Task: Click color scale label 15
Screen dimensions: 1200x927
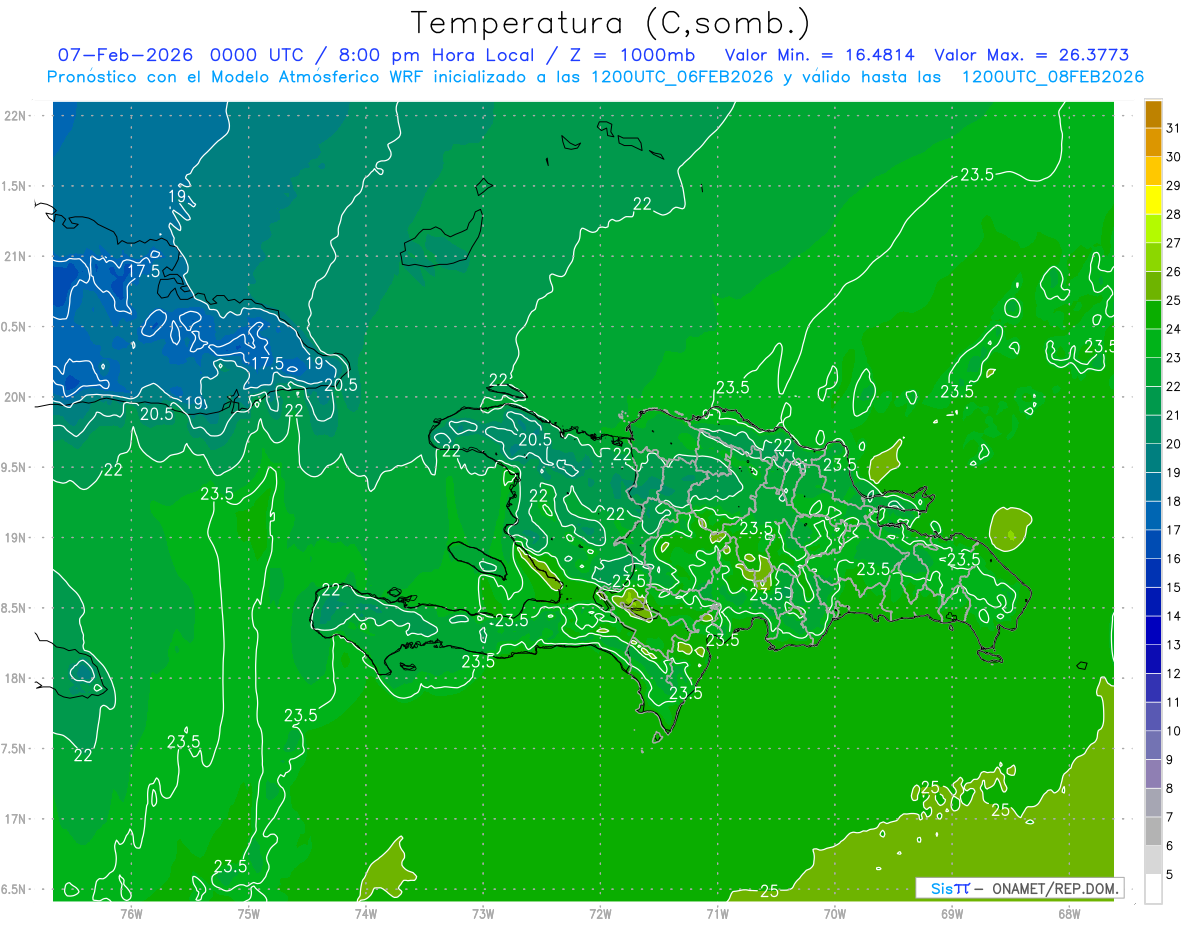Action: click(1173, 588)
